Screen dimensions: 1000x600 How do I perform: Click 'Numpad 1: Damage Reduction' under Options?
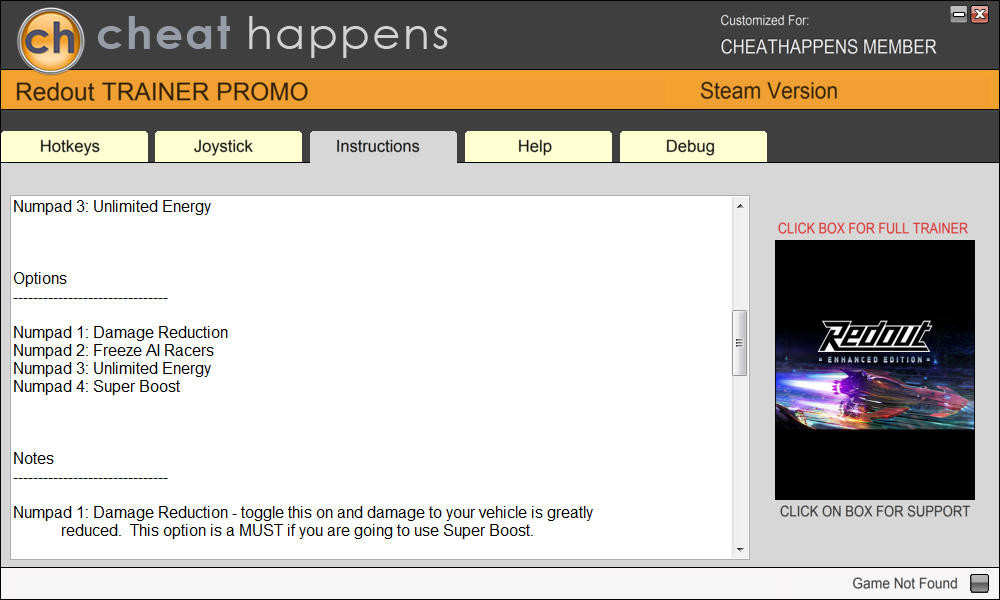coord(121,332)
